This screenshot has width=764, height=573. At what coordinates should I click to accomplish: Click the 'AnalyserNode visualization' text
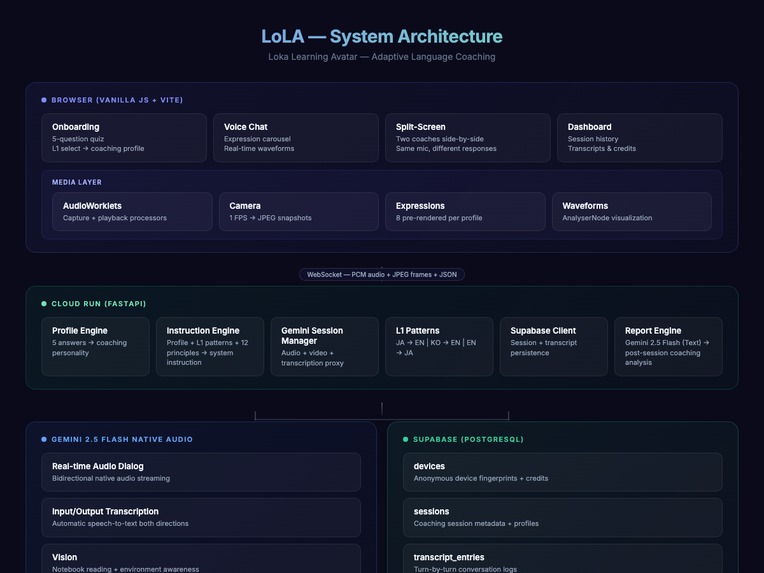coord(607,218)
